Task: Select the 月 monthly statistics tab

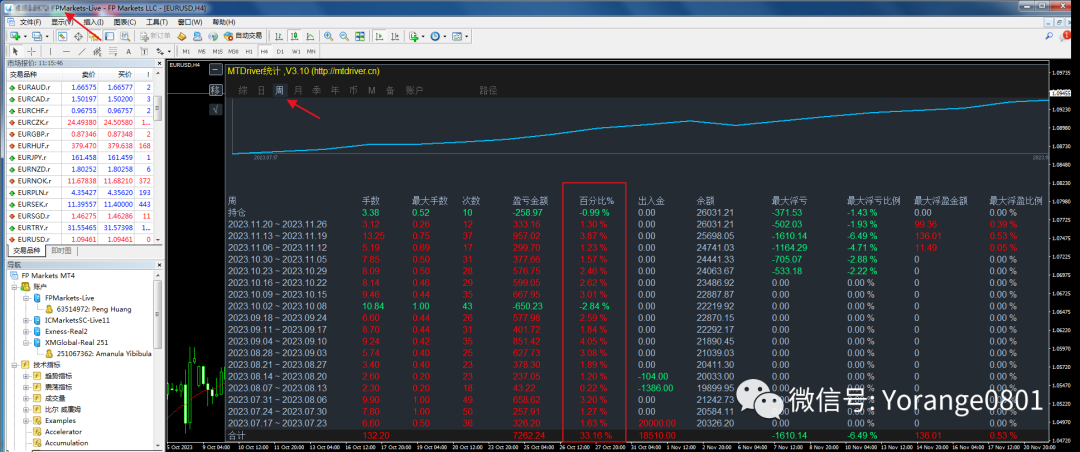Action: 298,90
